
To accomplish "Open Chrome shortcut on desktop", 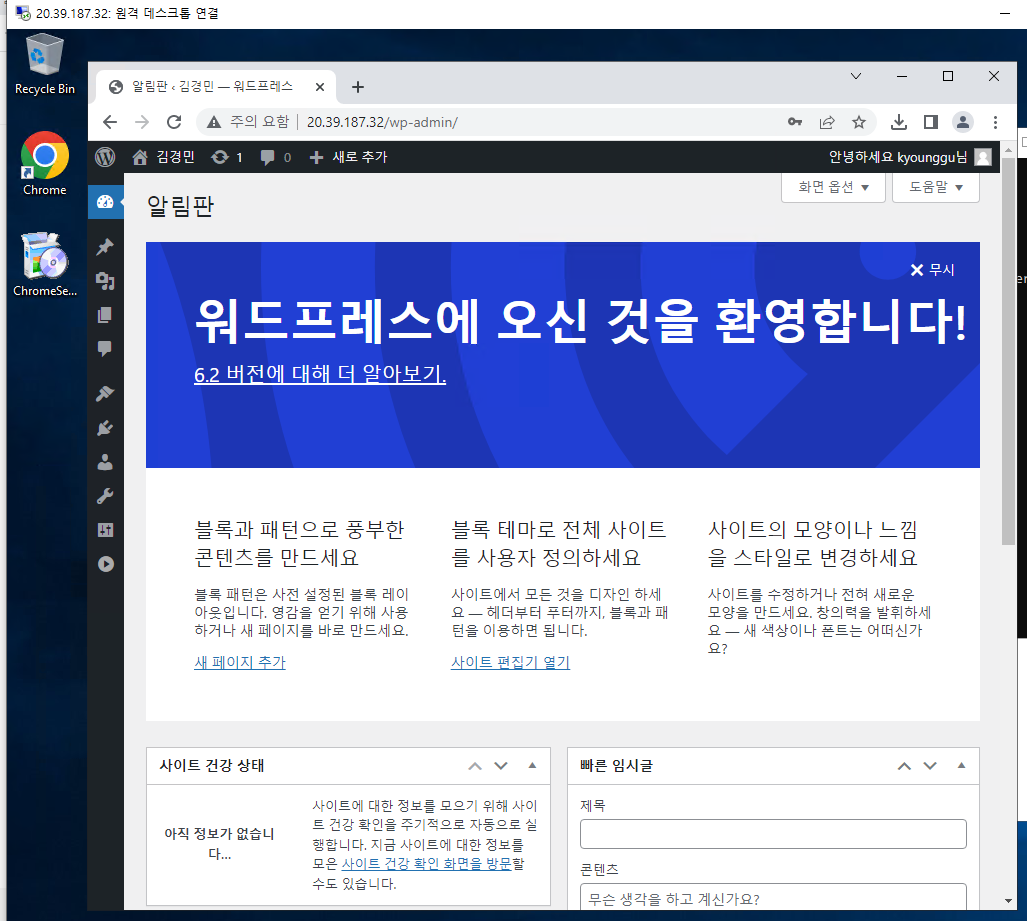I will 45,164.
